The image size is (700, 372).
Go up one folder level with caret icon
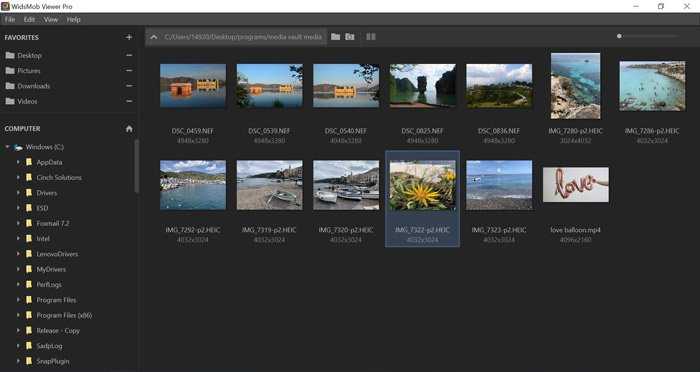tap(154, 37)
